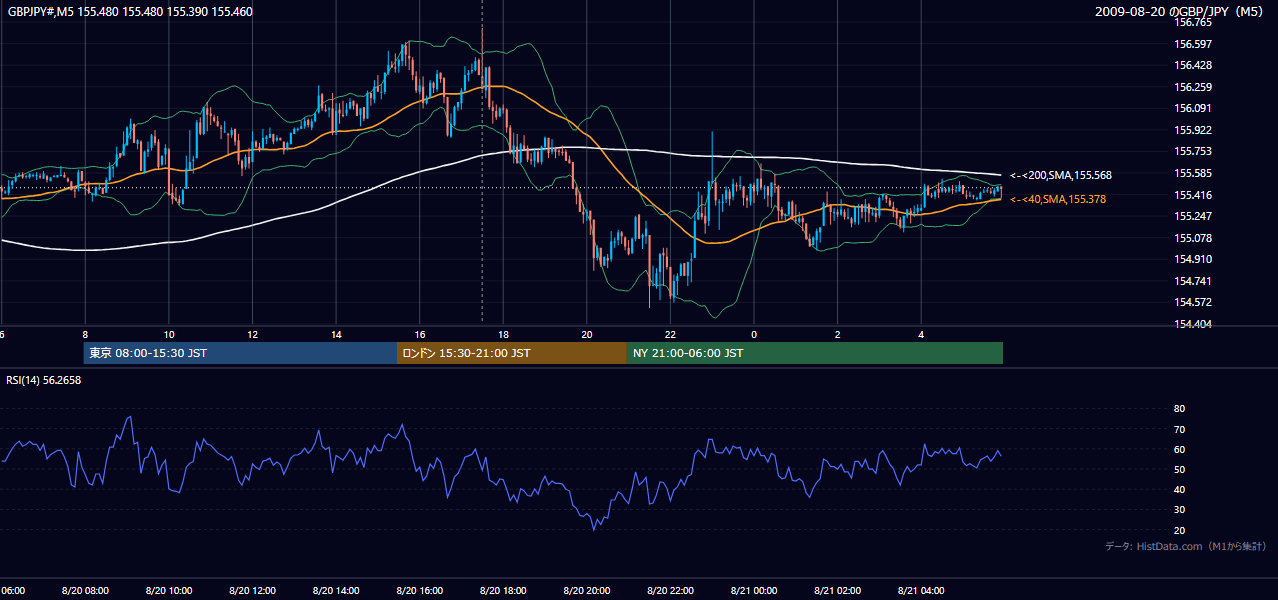The image size is (1278, 600).
Task: Click the <-<40,SMA,155.378 label
Action: pos(1058,199)
